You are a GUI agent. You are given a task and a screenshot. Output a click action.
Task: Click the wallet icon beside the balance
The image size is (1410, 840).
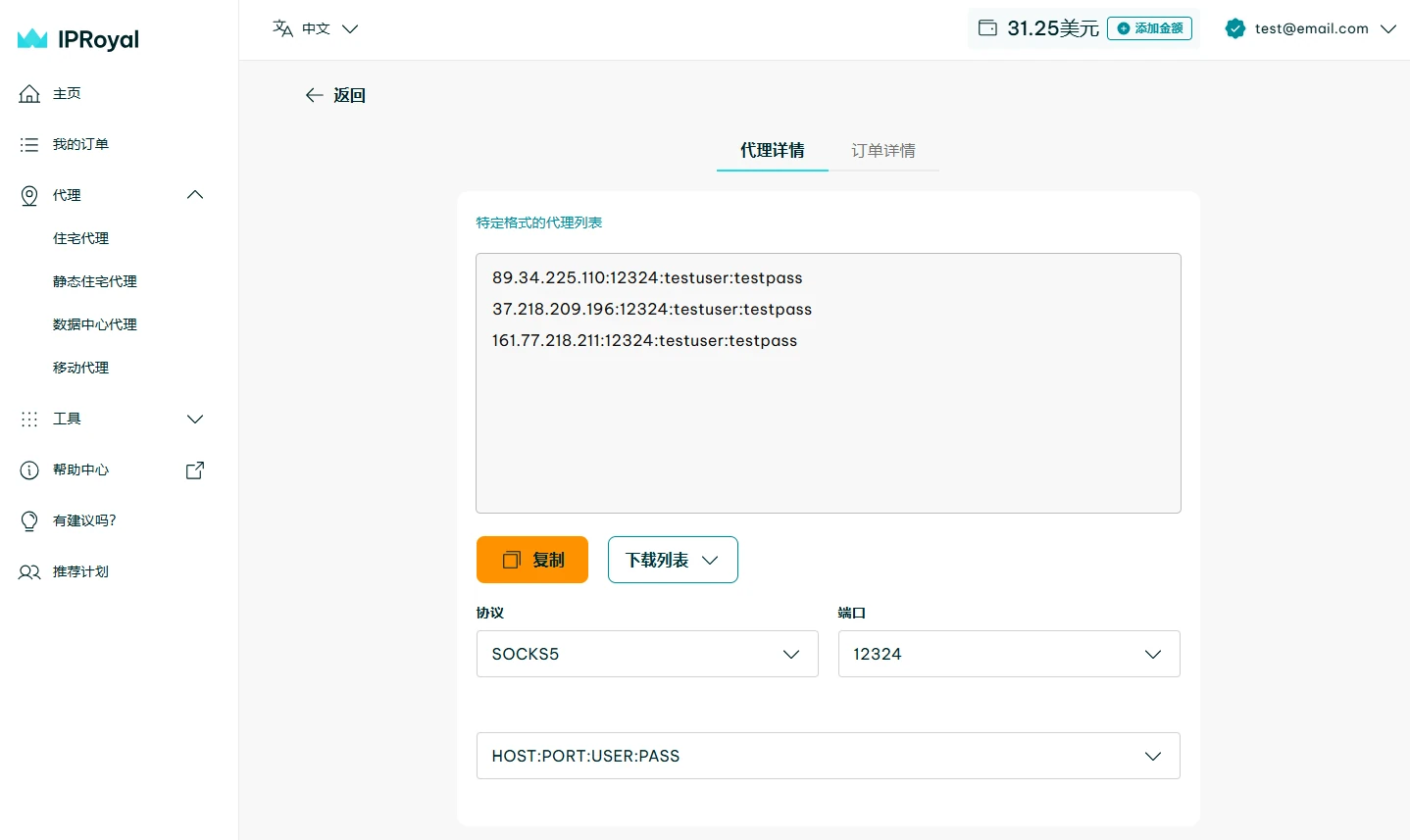coord(987,28)
